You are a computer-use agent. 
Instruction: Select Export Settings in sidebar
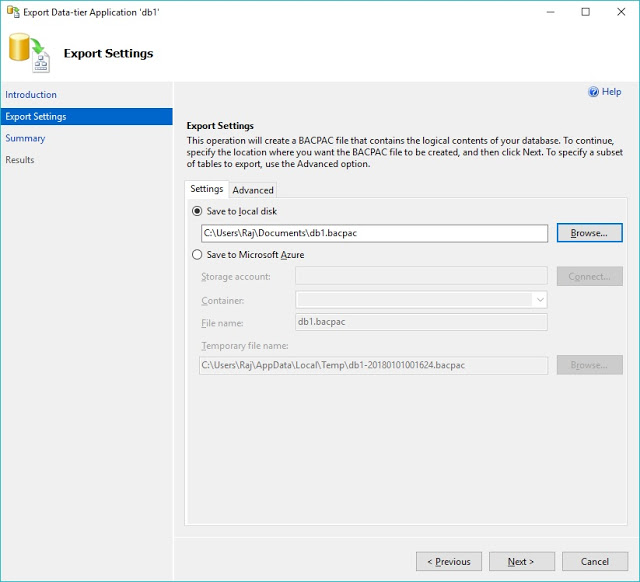(36, 117)
